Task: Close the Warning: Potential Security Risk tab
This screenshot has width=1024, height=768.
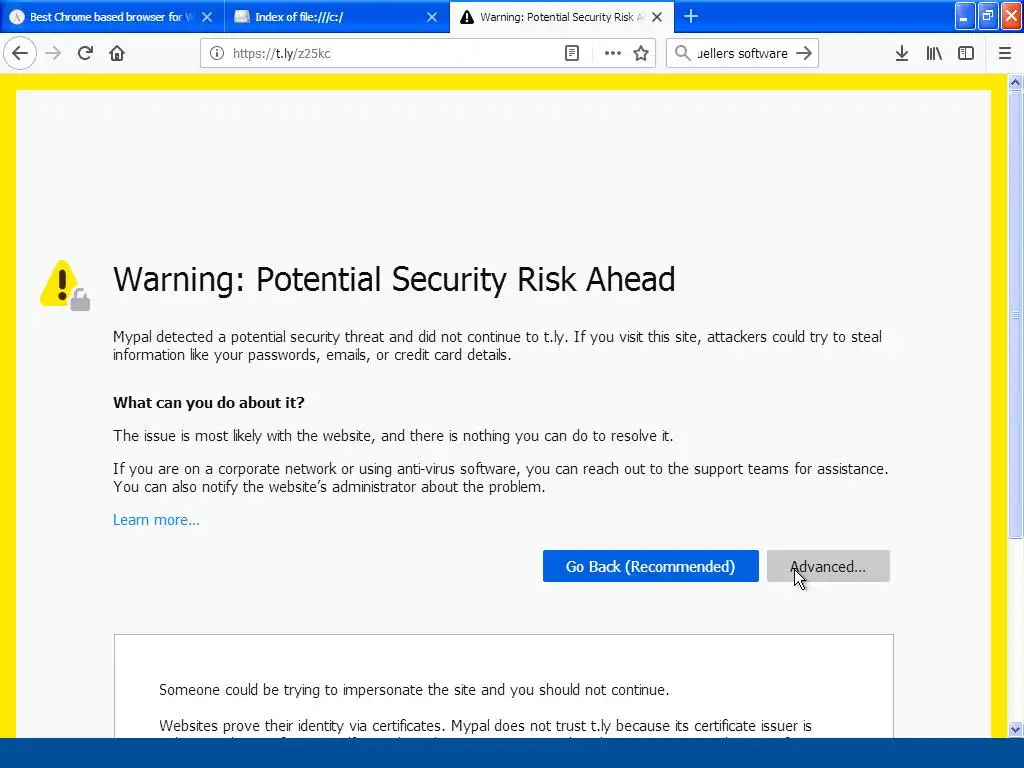Action: click(658, 17)
